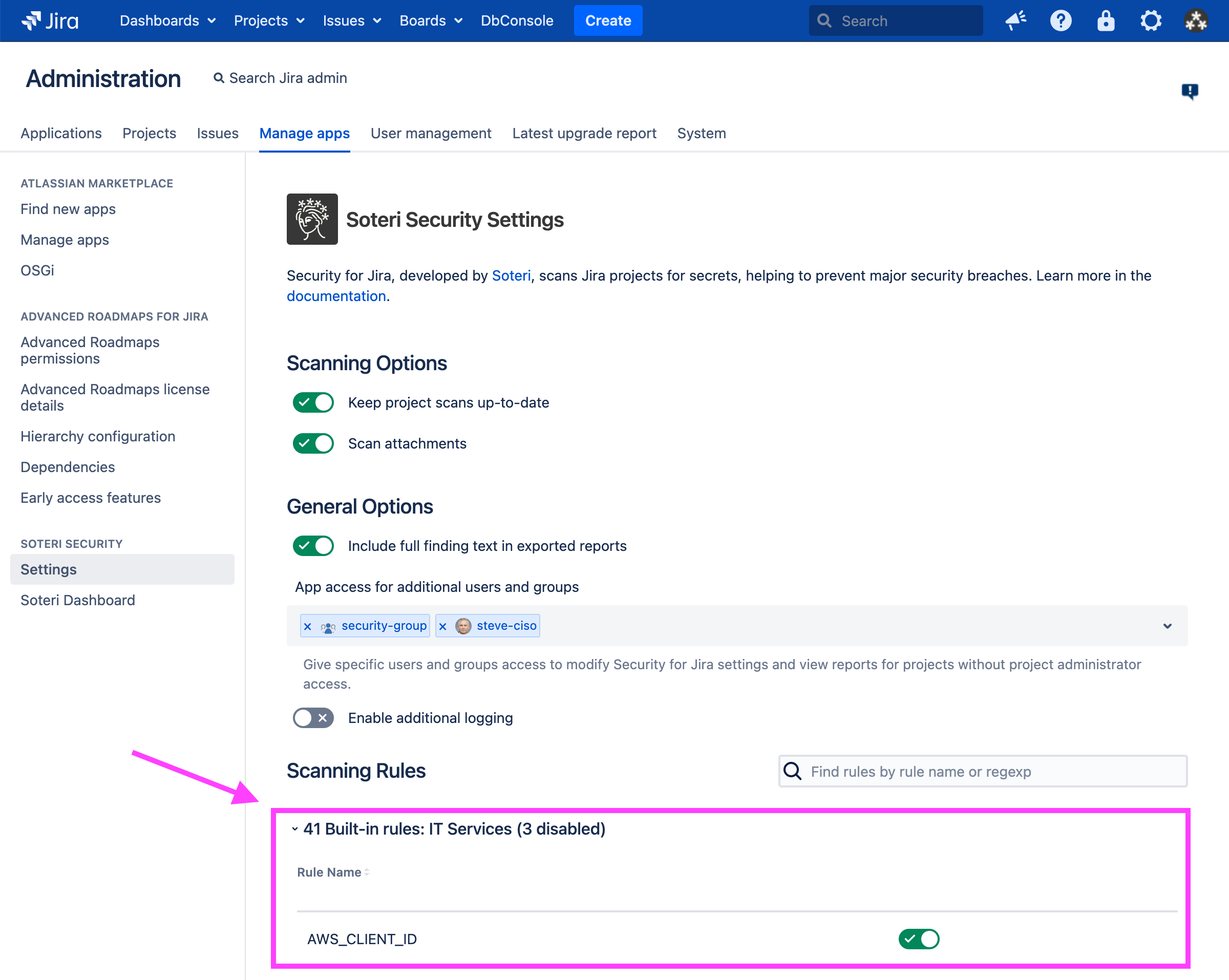Remove the steve-ciso user tag
This screenshot has width=1229, height=980.
(x=443, y=626)
